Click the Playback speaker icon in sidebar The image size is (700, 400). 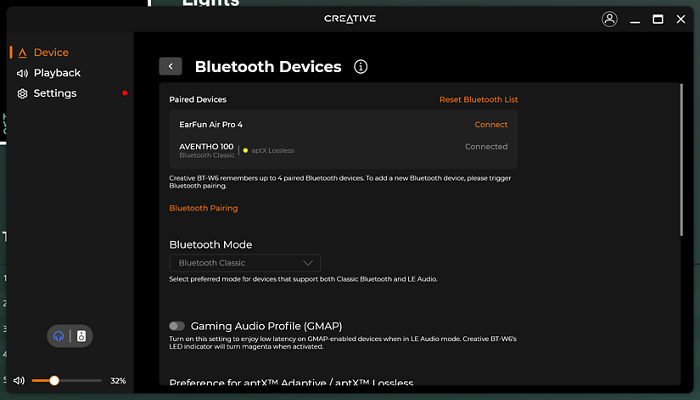22,73
